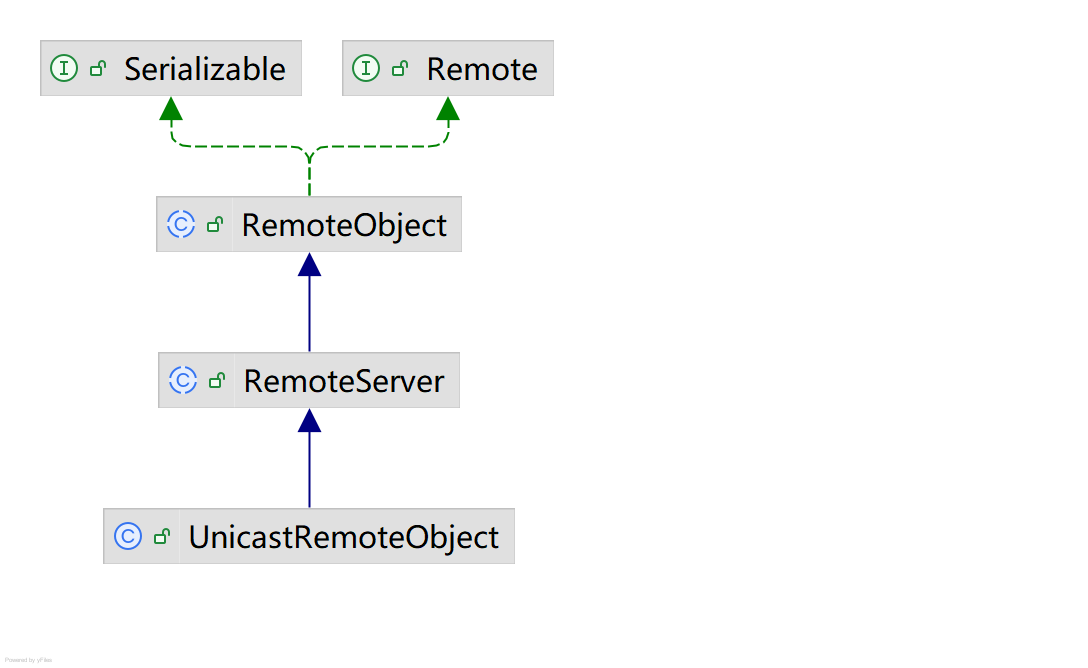
Task: Select the RemoteObject class name
Action: pyautogui.click(x=344, y=225)
